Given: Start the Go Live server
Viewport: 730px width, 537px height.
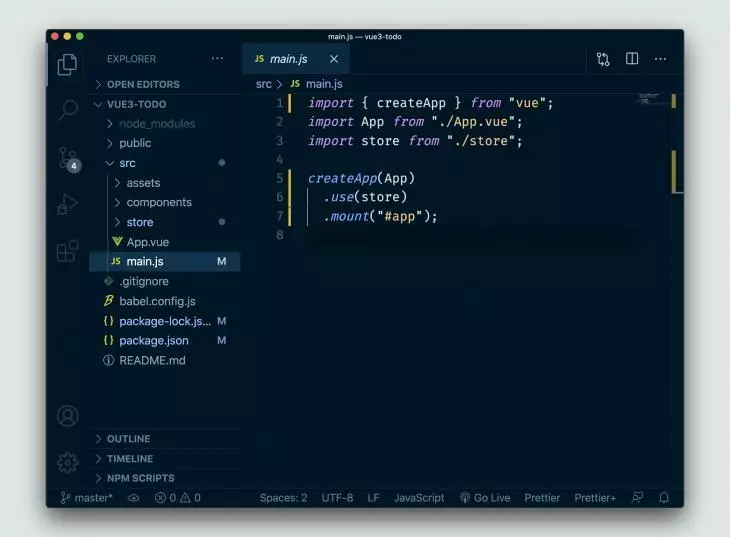Looking at the screenshot, I should pos(485,498).
